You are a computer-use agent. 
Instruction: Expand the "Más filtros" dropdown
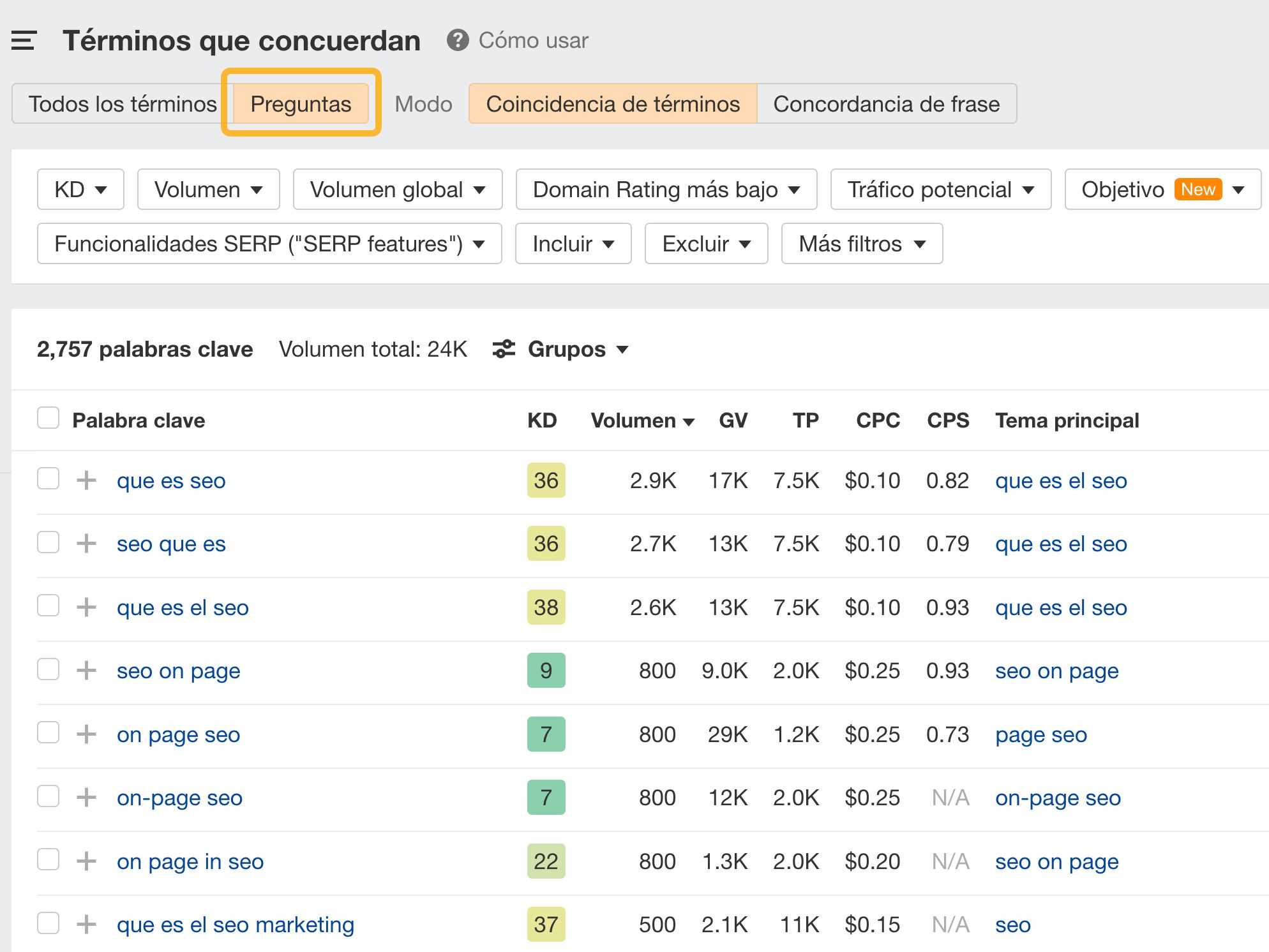[861, 243]
